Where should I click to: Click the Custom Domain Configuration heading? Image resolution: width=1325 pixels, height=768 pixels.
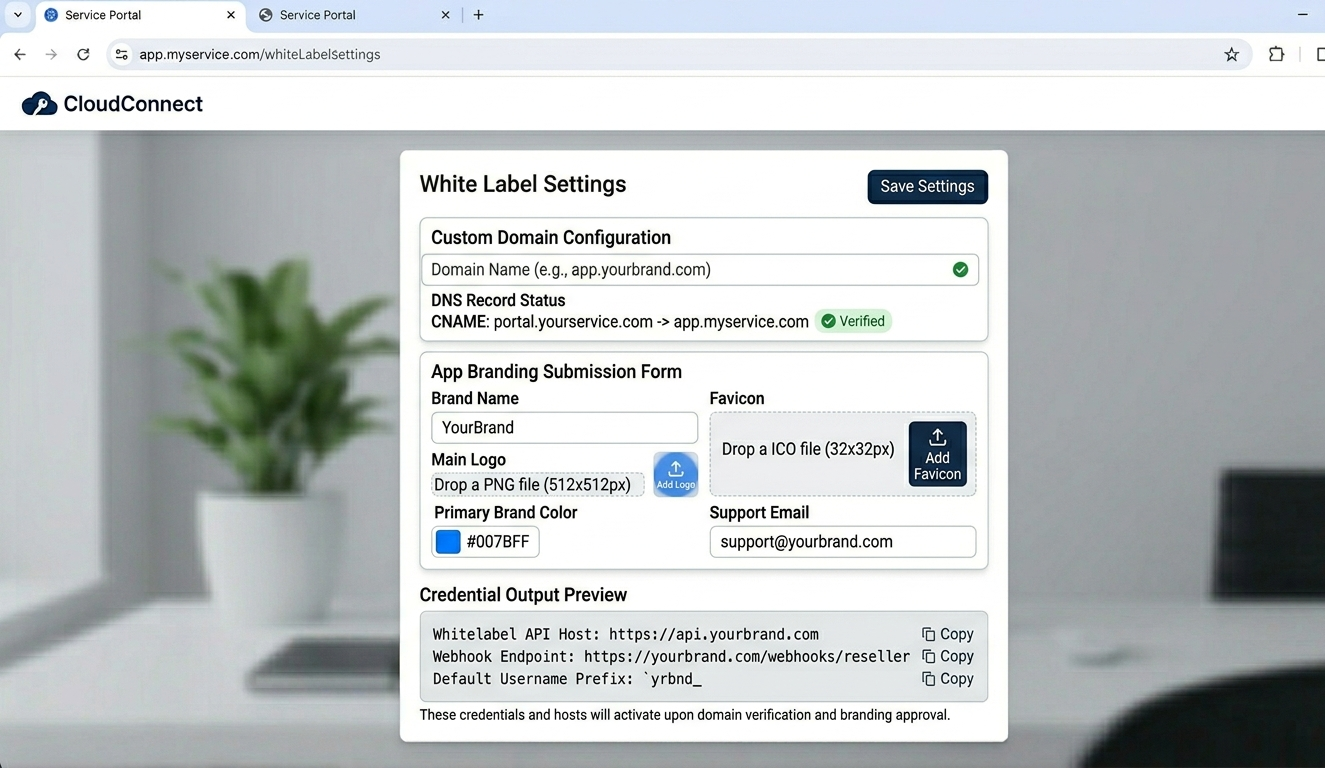(x=551, y=237)
